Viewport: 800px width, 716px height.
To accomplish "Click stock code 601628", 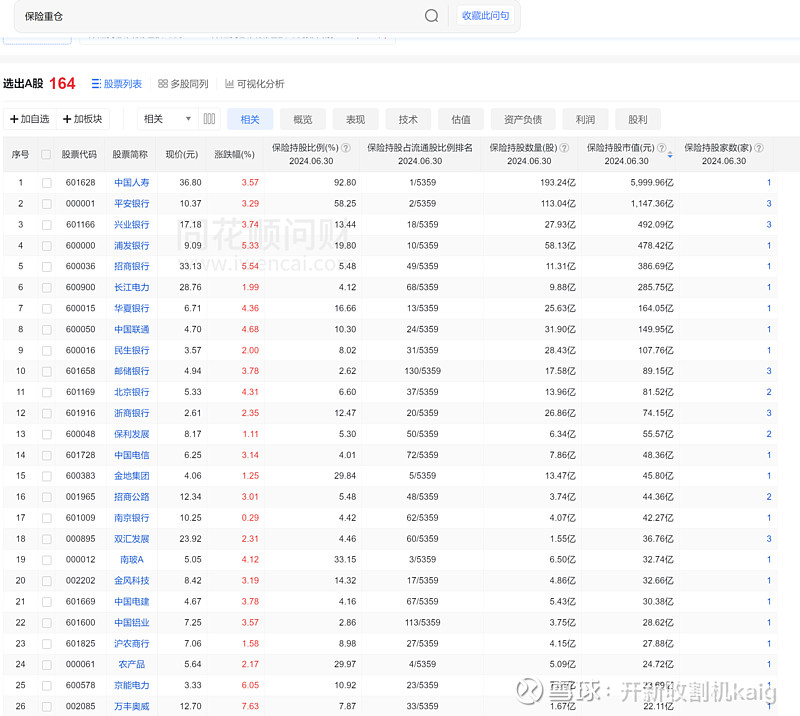I will pos(81,183).
